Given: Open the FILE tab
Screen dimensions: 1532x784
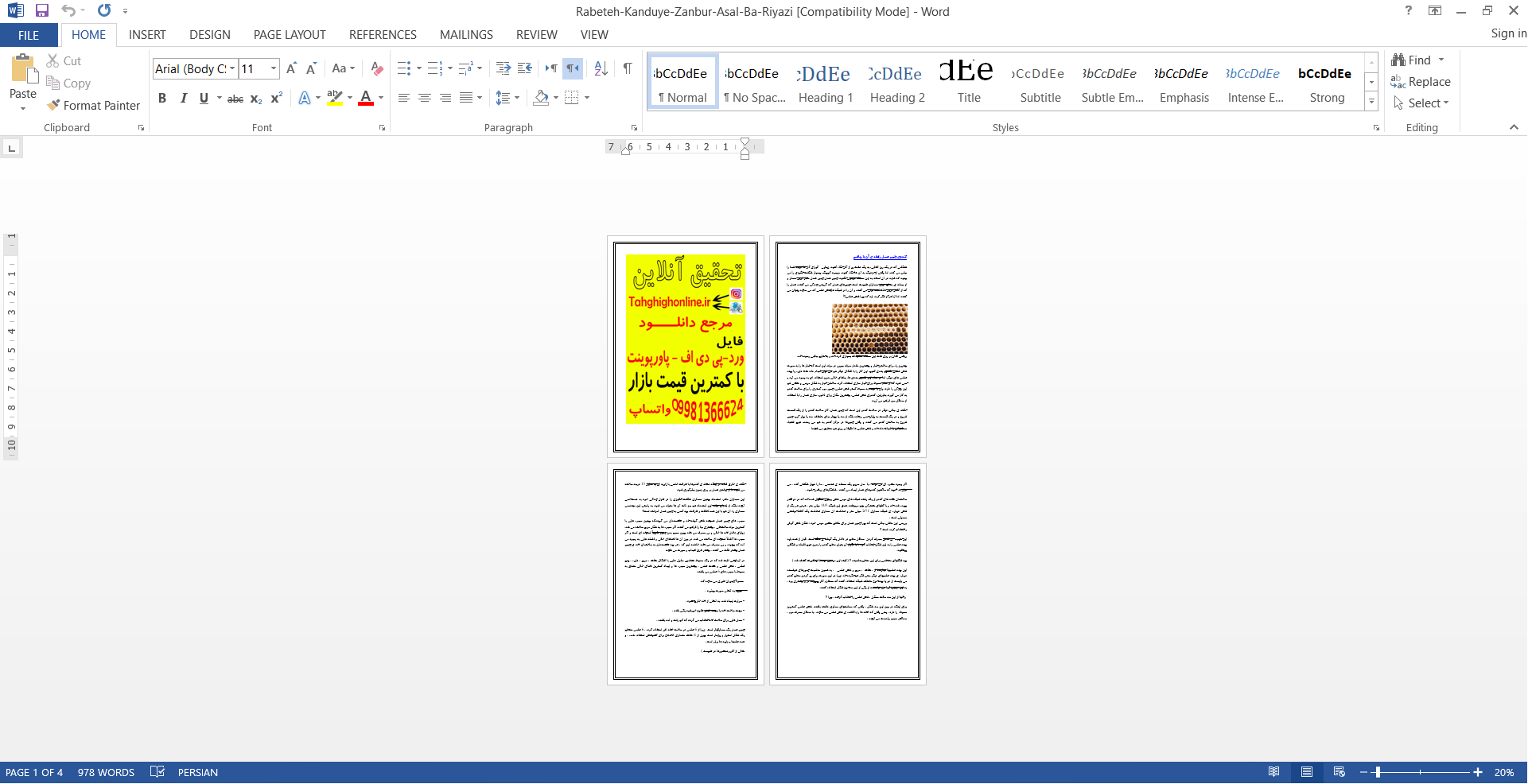Looking at the screenshot, I should (x=29, y=35).
